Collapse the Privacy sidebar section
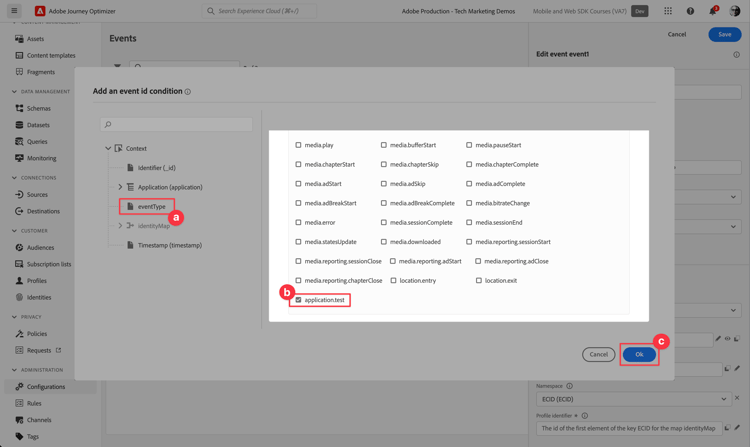The width and height of the screenshot is (750, 447). [14, 317]
